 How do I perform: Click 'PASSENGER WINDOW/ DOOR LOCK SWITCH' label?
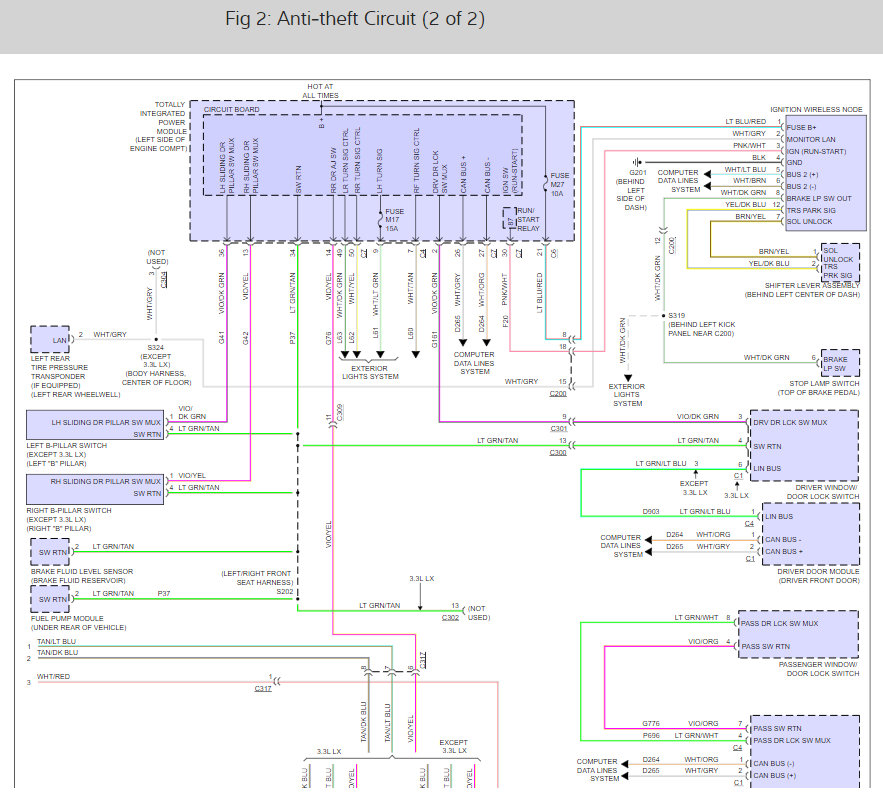[x=819, y=669]
